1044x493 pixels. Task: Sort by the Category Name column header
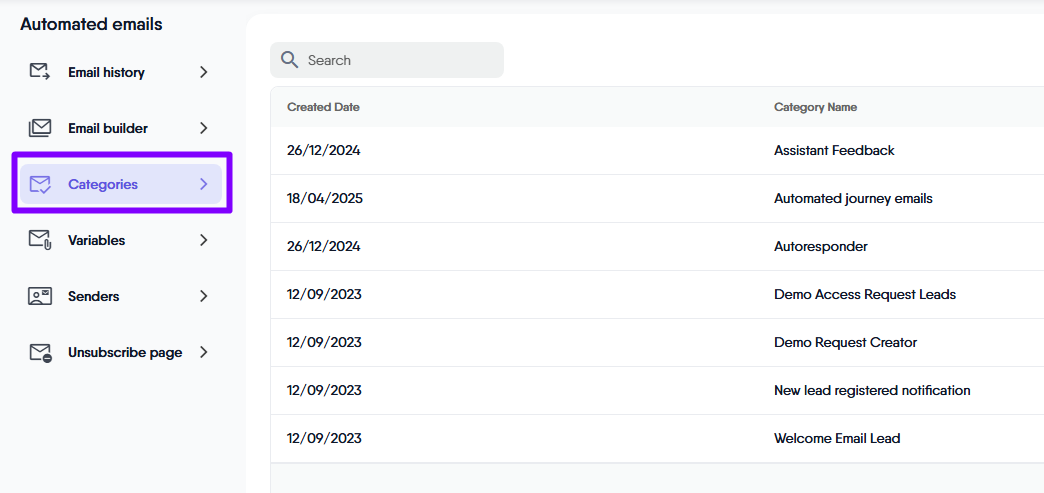coord(815,107)
